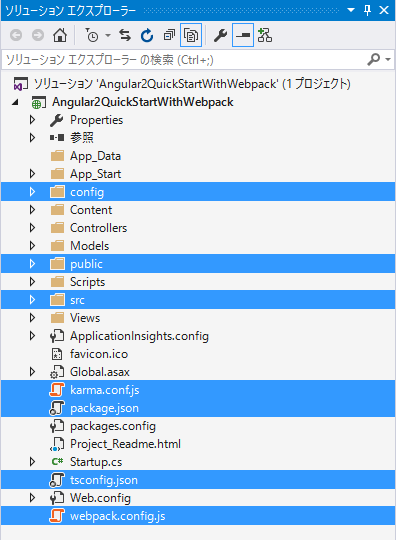Click the Back navigation arrow

point(16,35)
